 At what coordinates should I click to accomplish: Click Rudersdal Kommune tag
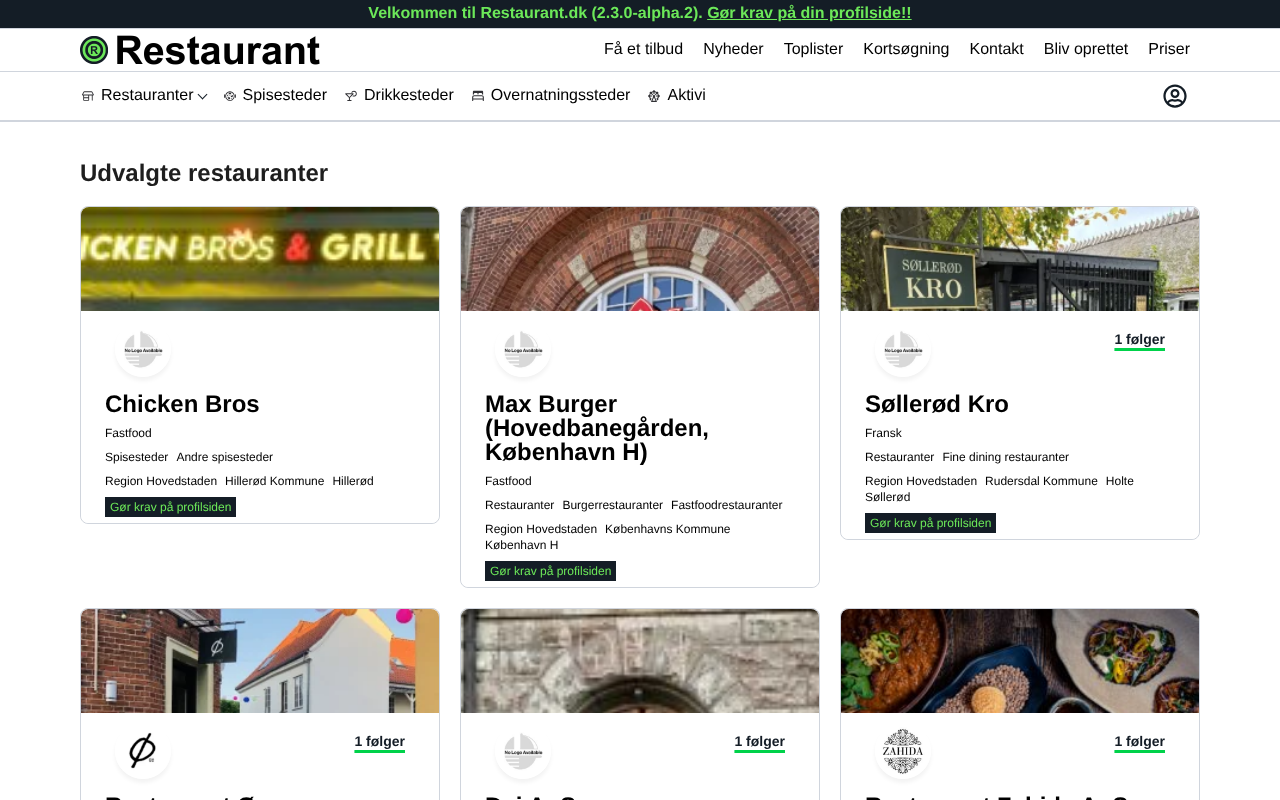tap(1041, 481)
